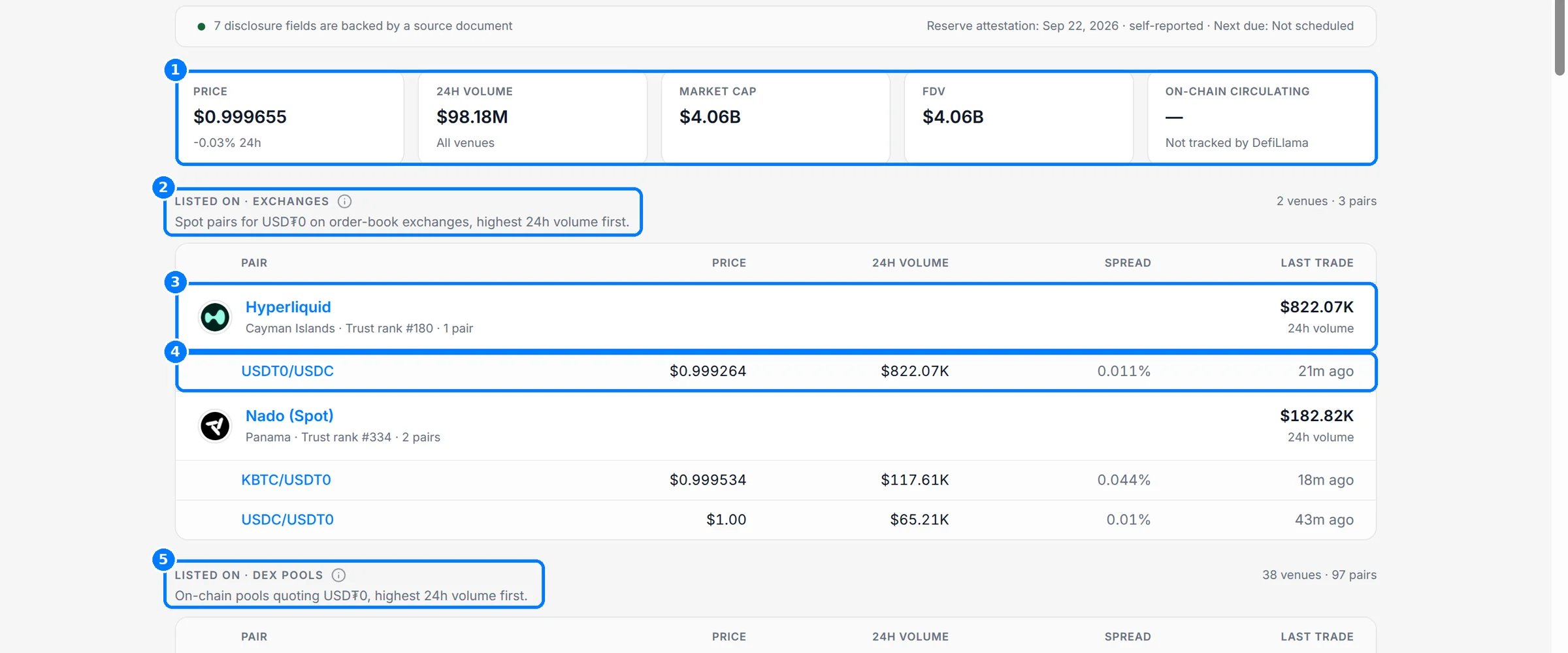Select the $0.999655 price value
This screenshot has width=1568, height=653.
pyautogui.click(x=240, y=117)
